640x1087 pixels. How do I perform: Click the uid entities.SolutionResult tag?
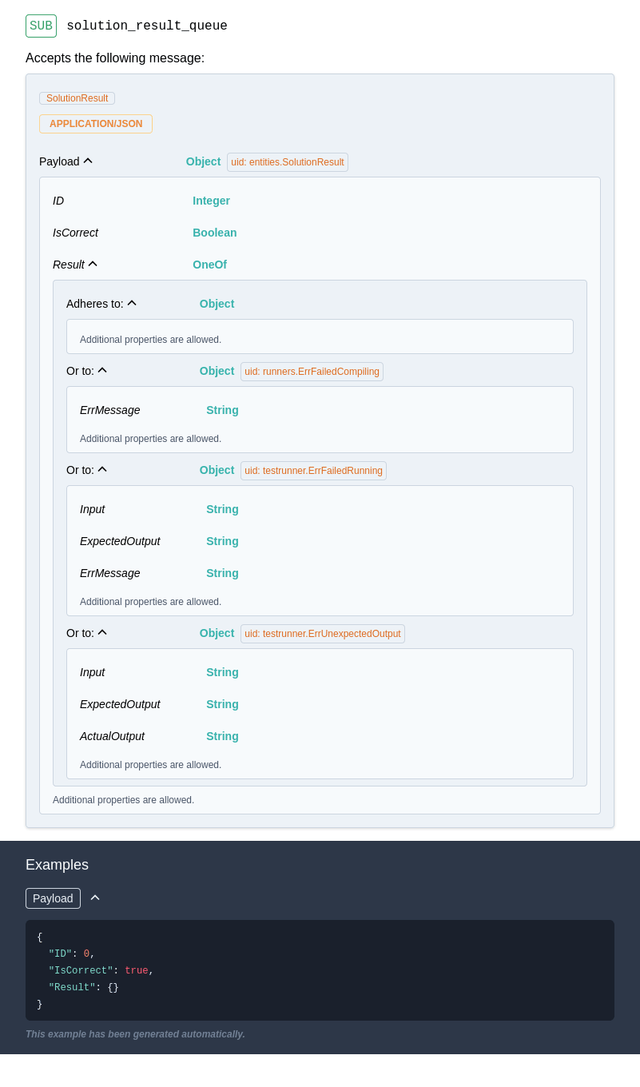coord(288,162)
